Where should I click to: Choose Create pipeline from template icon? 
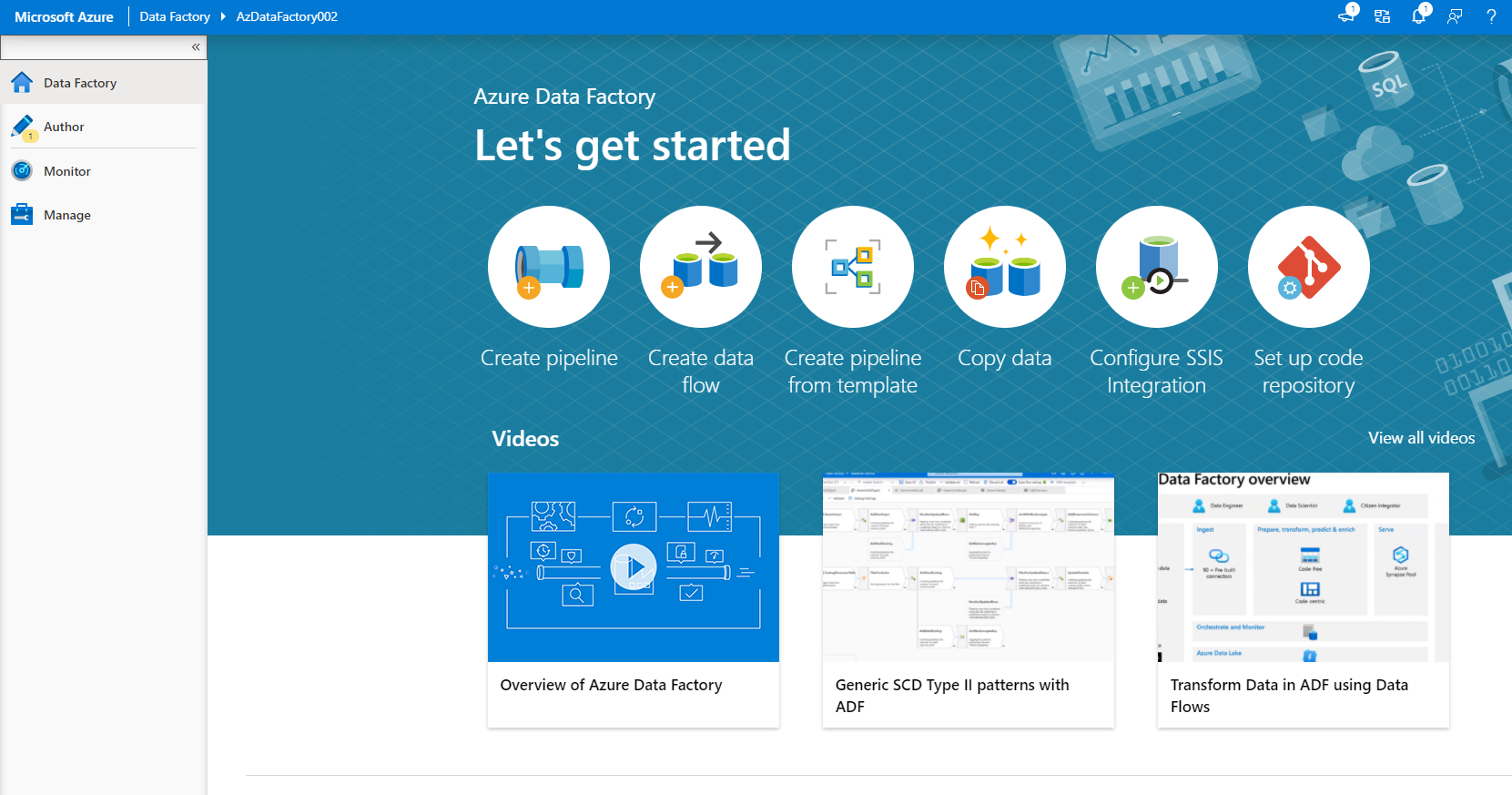tap(853, 267)
